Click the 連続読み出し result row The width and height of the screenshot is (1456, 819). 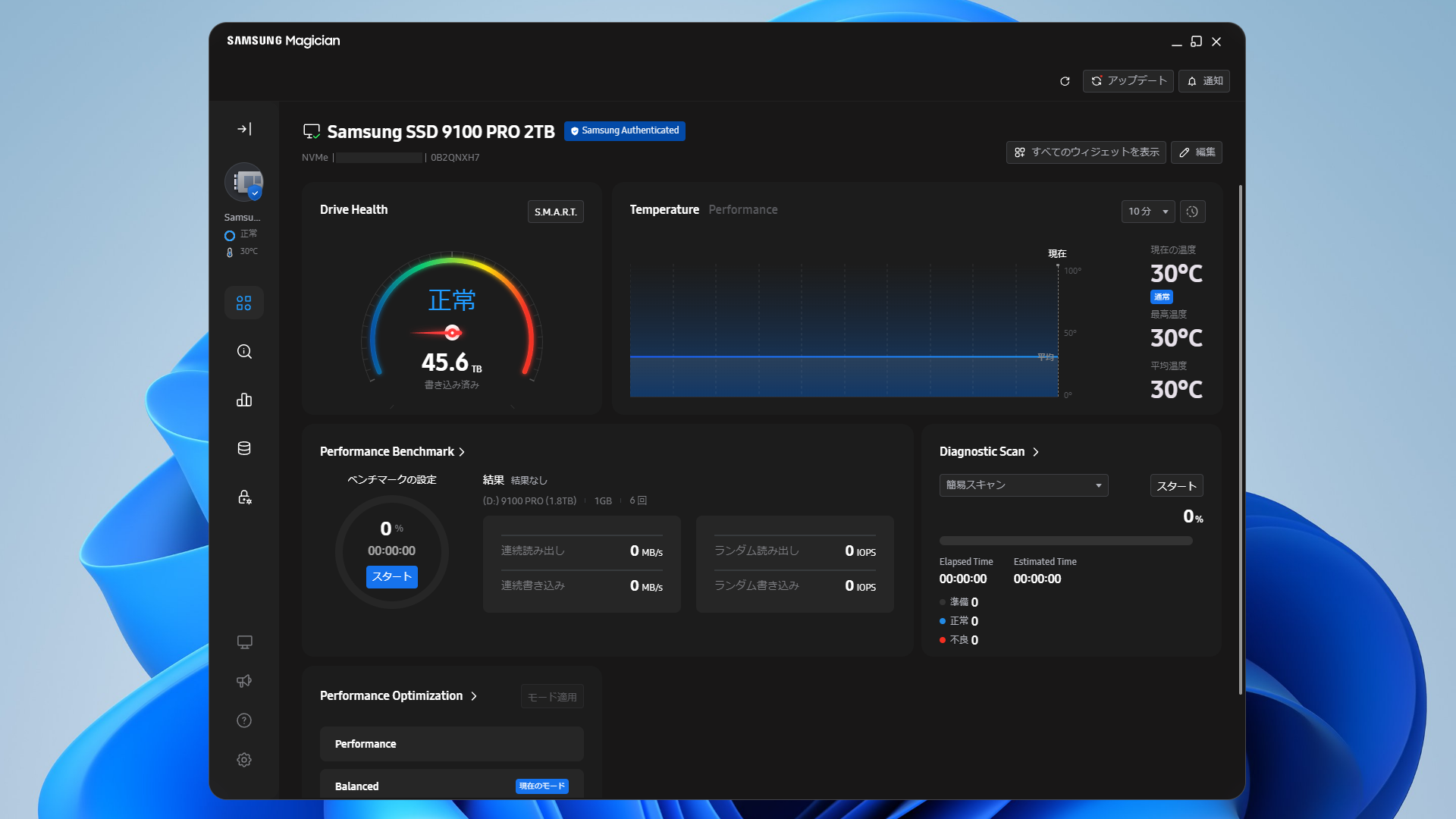point(582,551)
